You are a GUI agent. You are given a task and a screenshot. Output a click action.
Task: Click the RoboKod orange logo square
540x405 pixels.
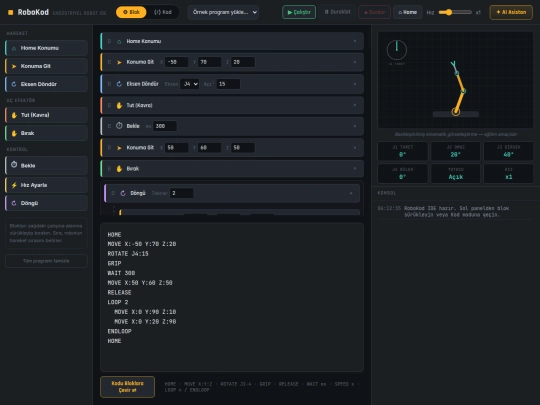(x=10, y=12)
